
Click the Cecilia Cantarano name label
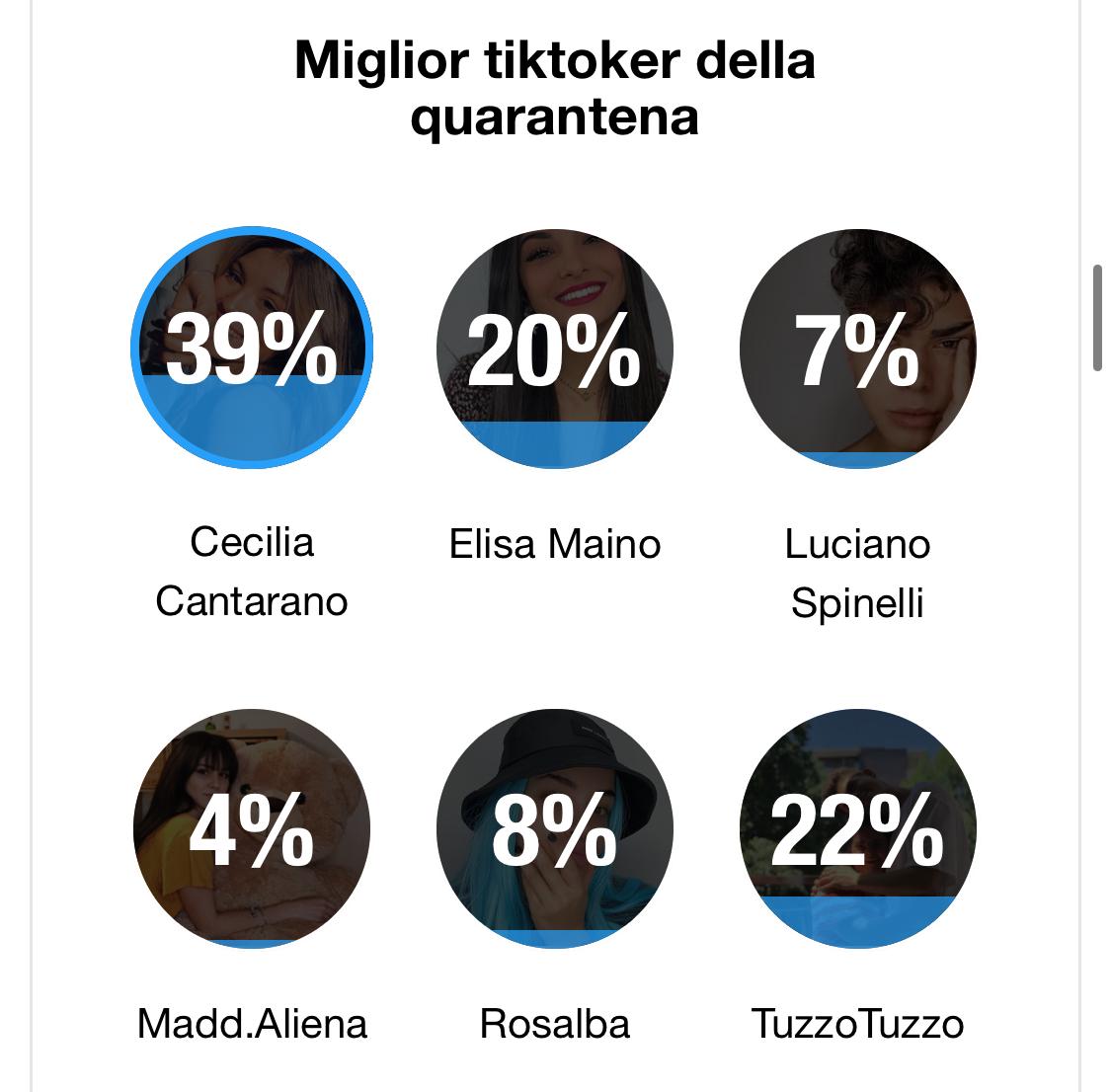[x=252, y=571]
